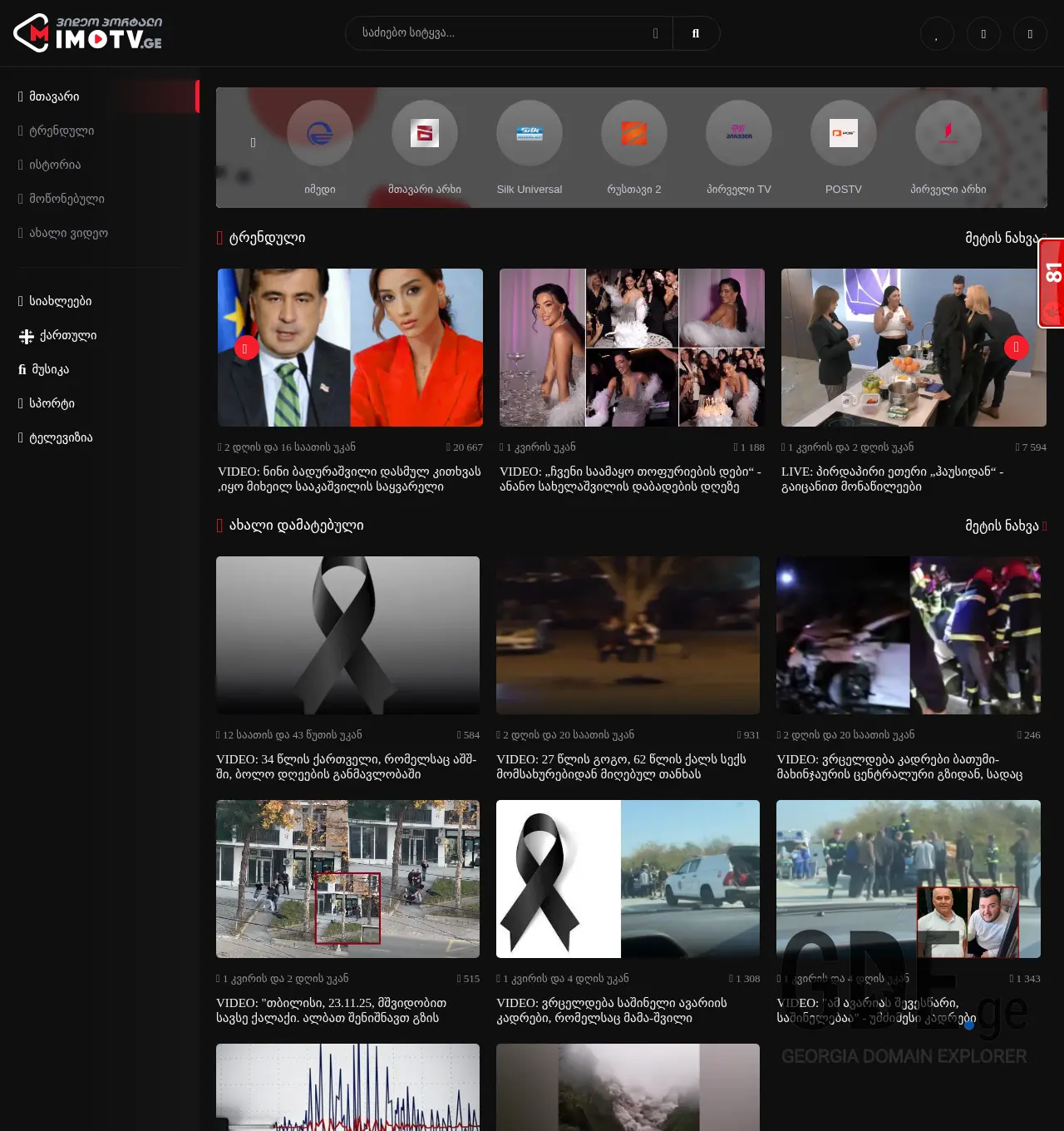Open the user profile circle at top right
Image resolution: width=1064 pixels, height=1131 pixels.
(1030, 33)
